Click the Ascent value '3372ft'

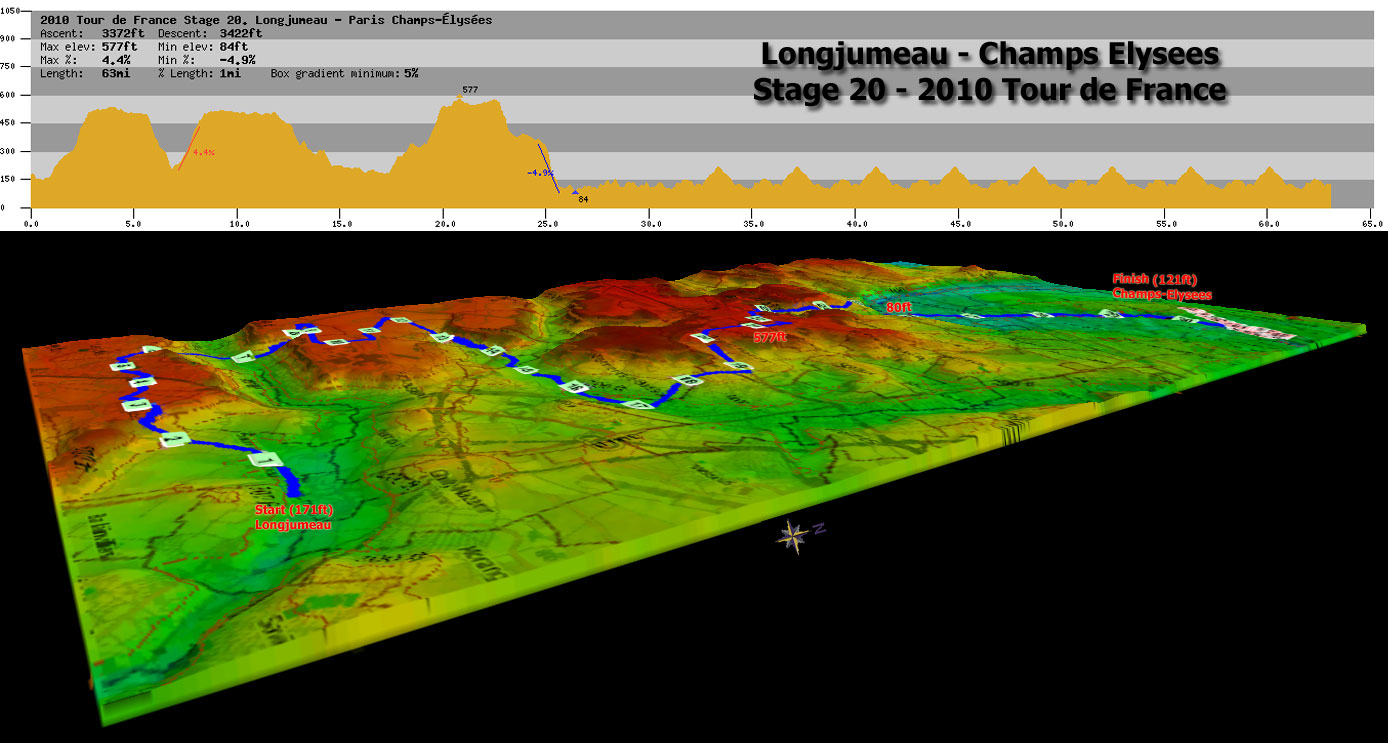[122, 33]
